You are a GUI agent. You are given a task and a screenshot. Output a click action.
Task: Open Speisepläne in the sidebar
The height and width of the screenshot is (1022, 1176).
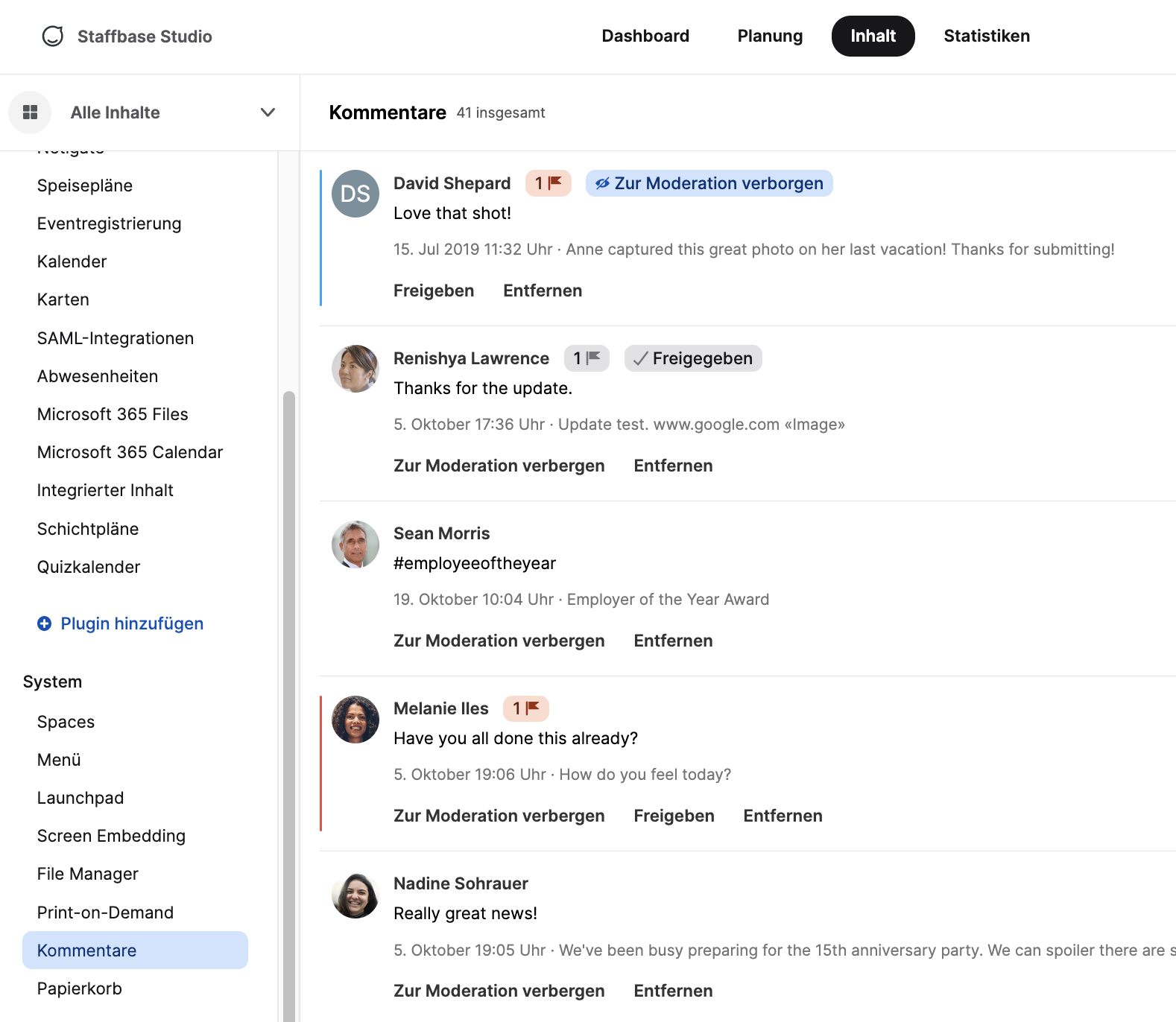point(85,185)
